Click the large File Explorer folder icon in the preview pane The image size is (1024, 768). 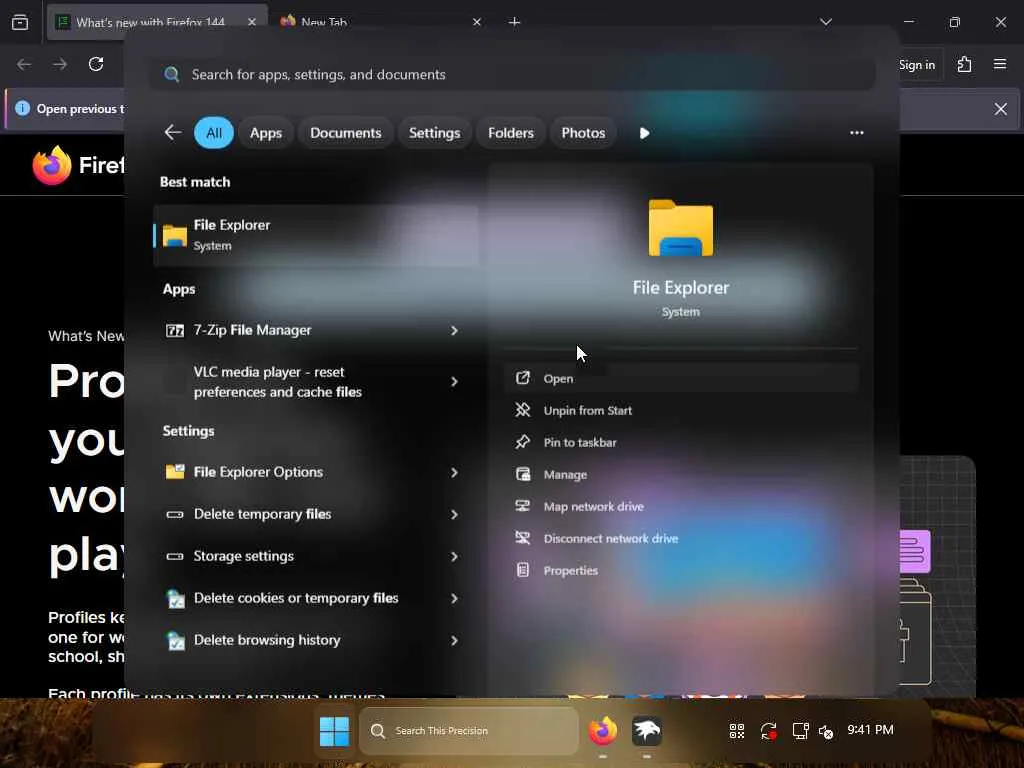click(680, 228)
